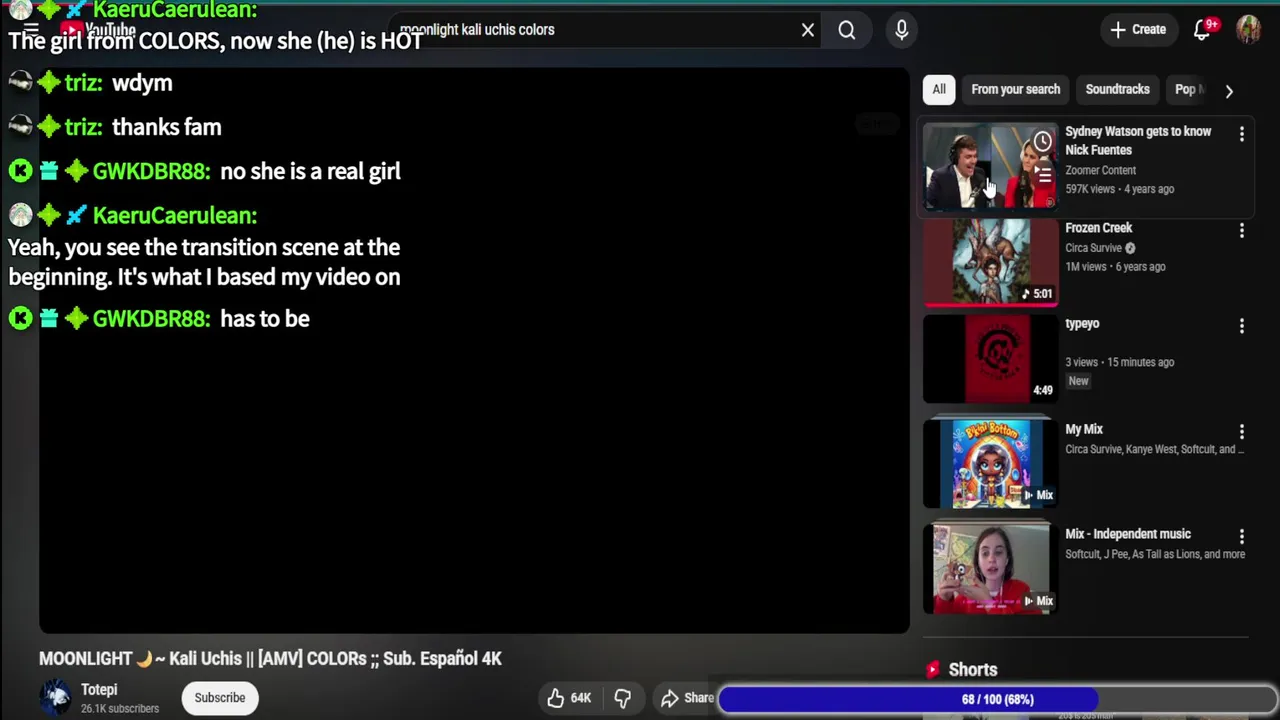Screen dimensions: 1280x720
Task: Subscribe to Totepi channel
Action: (220, 698)
